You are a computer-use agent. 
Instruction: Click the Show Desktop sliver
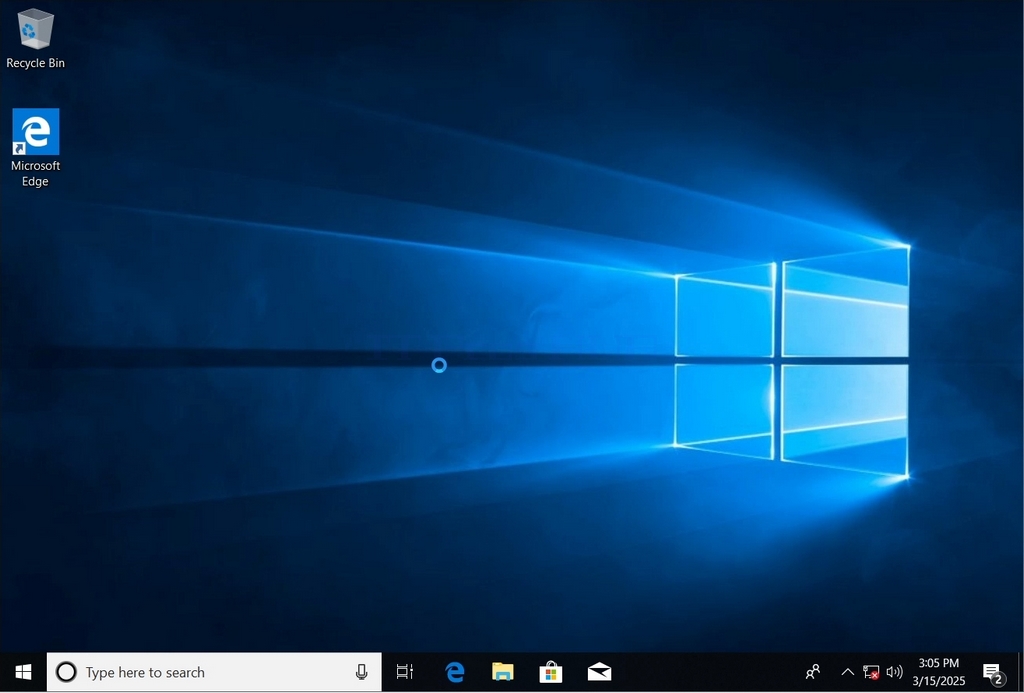click(x=1021, y=672)
